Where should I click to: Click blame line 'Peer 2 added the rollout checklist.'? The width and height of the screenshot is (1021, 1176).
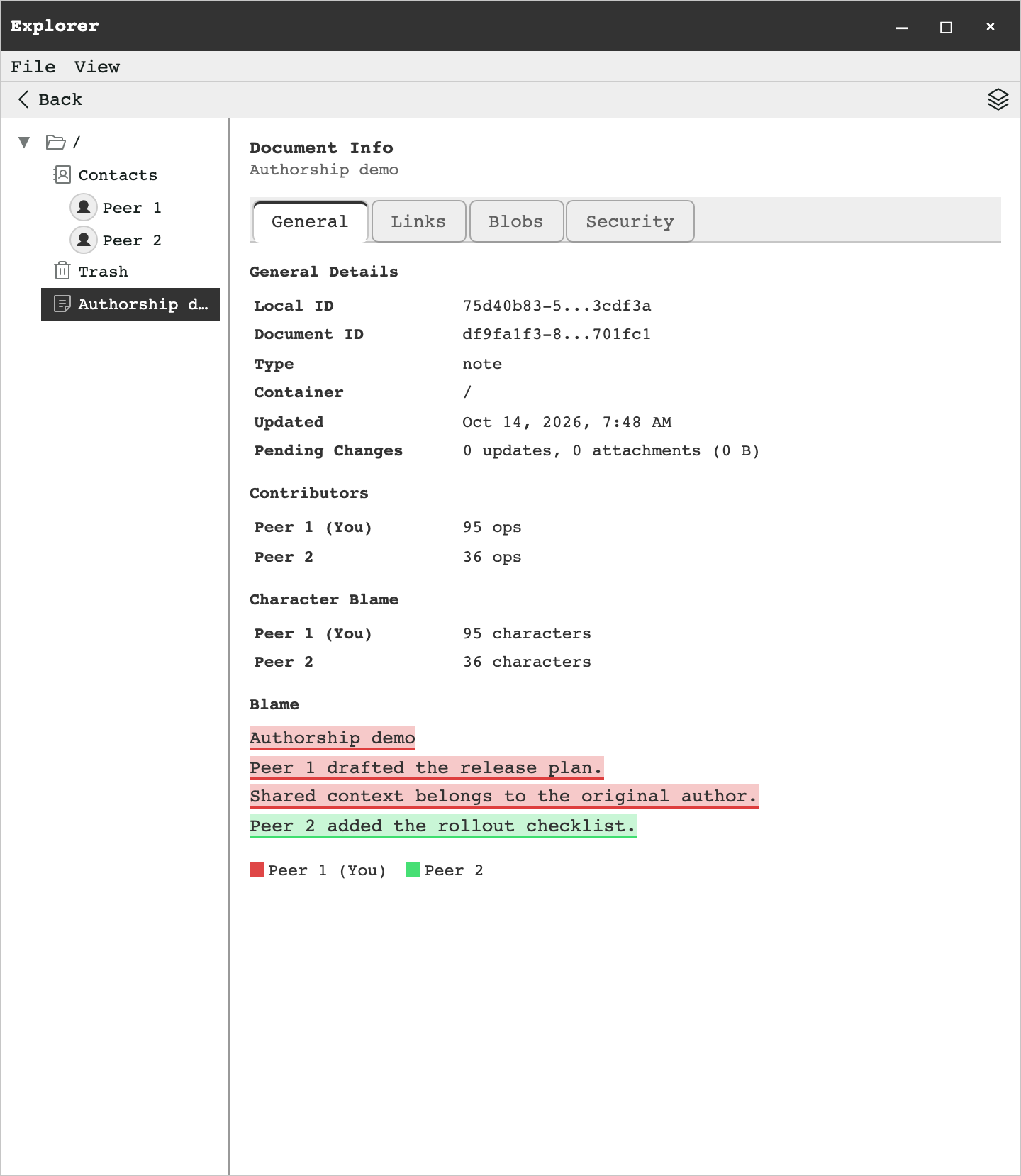pos(443,826)
